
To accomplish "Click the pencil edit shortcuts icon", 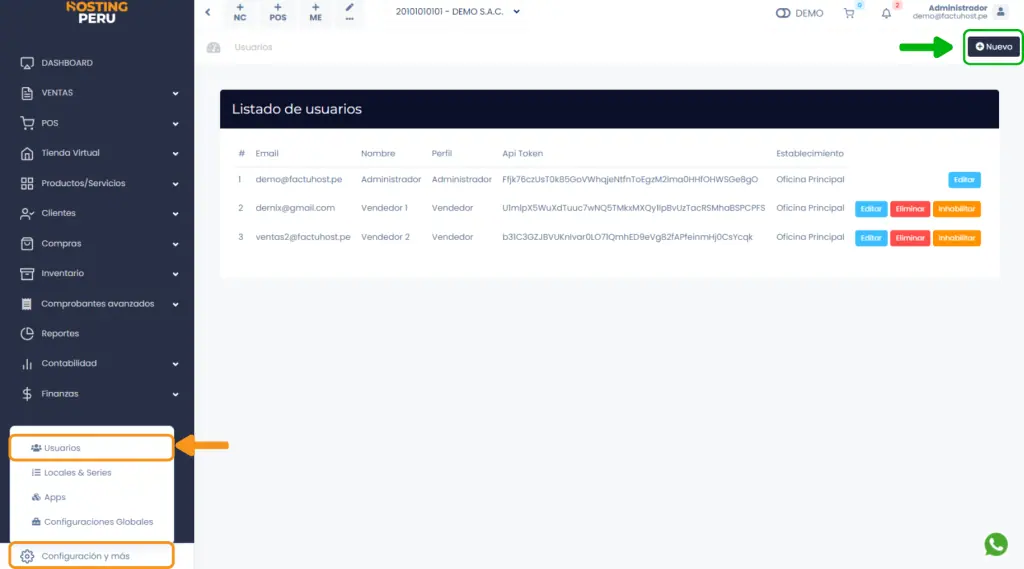I will [349, 12].
